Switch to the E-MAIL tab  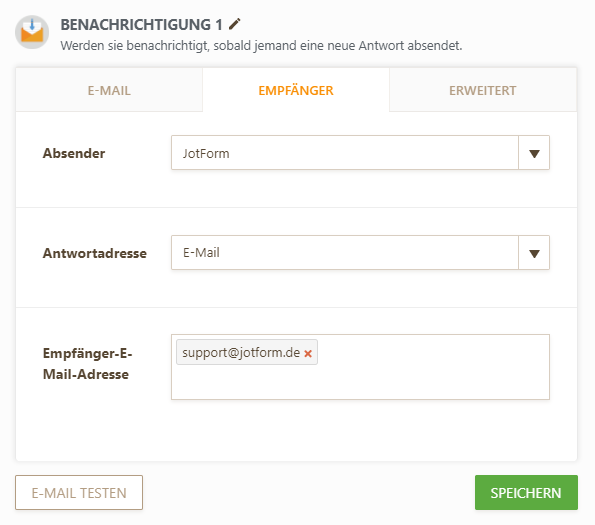click(x=109, y=90)
